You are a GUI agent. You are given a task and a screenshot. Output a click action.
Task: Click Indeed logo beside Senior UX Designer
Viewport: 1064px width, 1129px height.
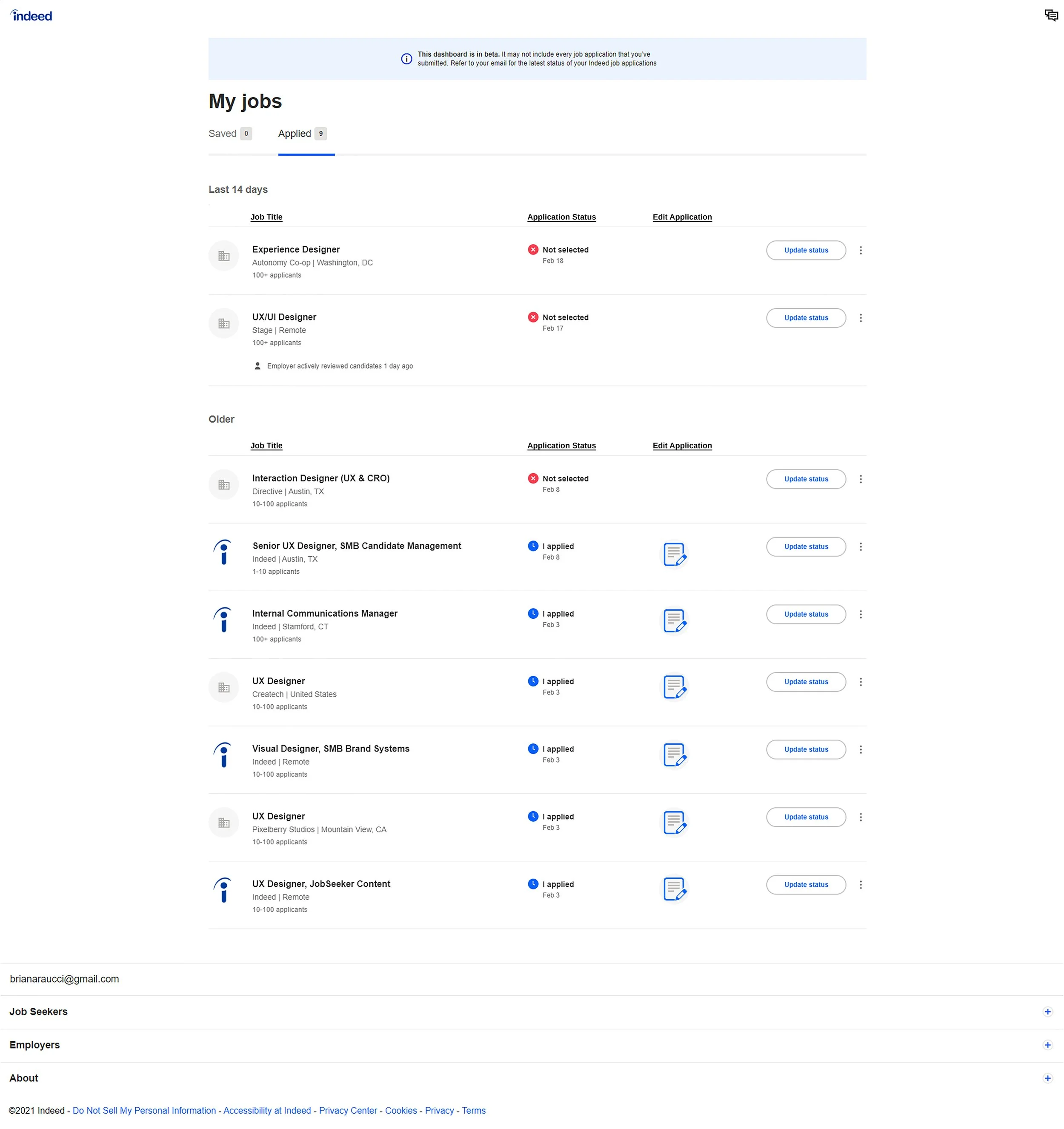[x=223, y=552]
